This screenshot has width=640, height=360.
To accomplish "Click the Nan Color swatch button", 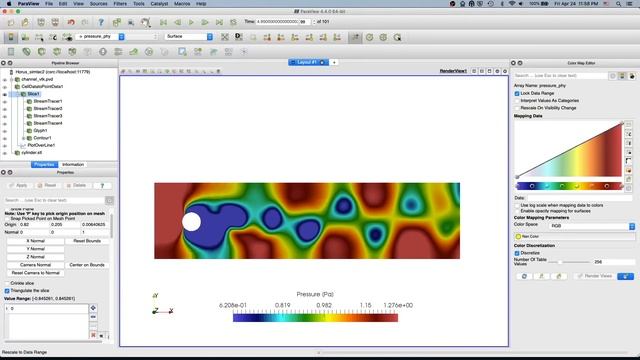I will (575, 236).
